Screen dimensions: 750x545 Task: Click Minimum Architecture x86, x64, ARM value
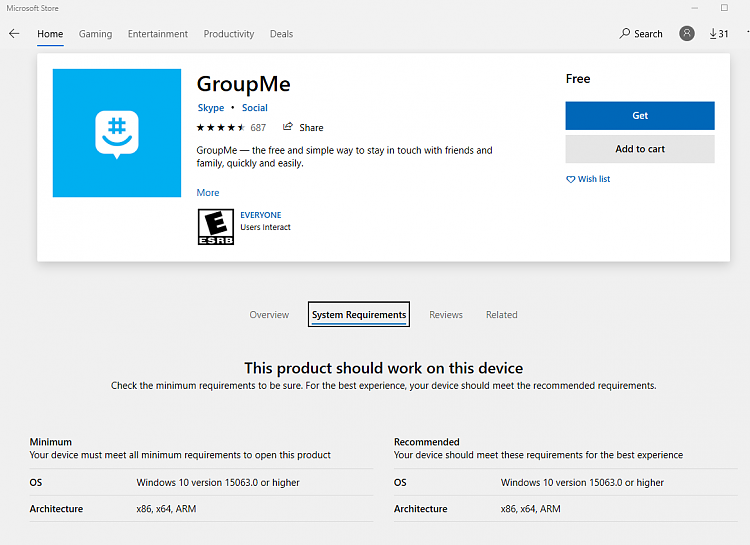(x=166, y=509)
